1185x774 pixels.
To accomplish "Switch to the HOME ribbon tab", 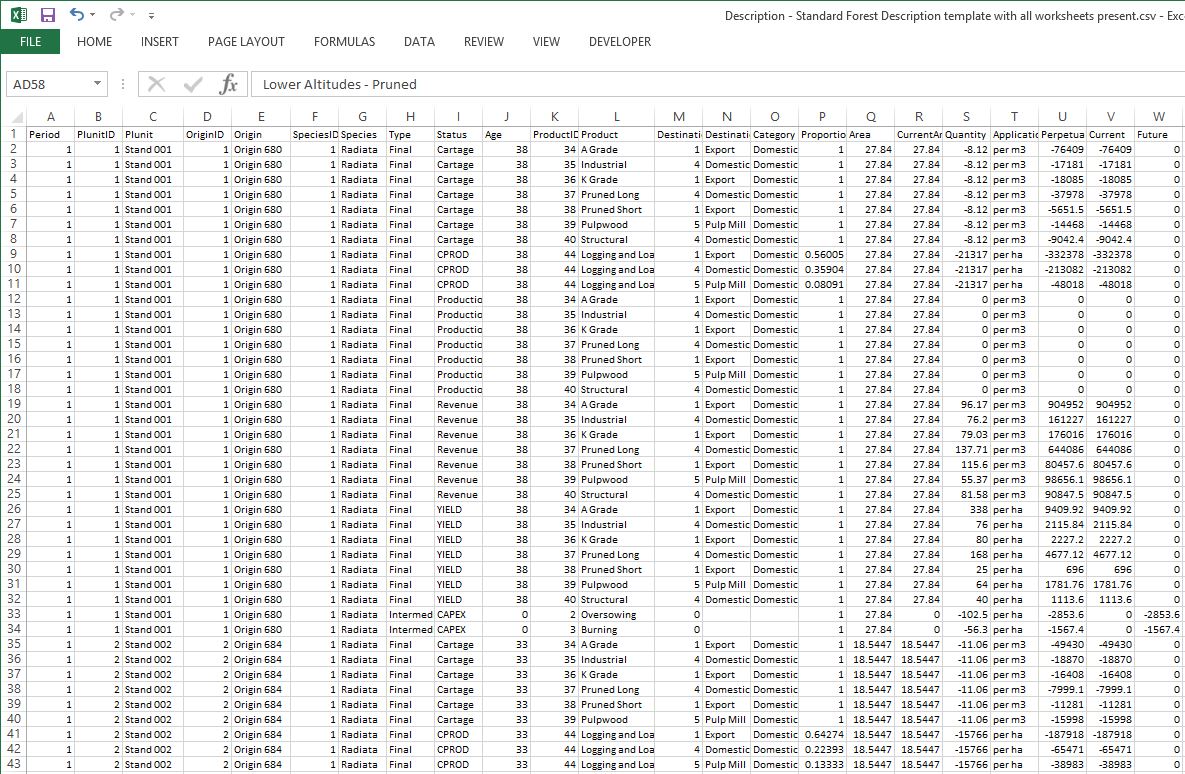I will point(94,42).
